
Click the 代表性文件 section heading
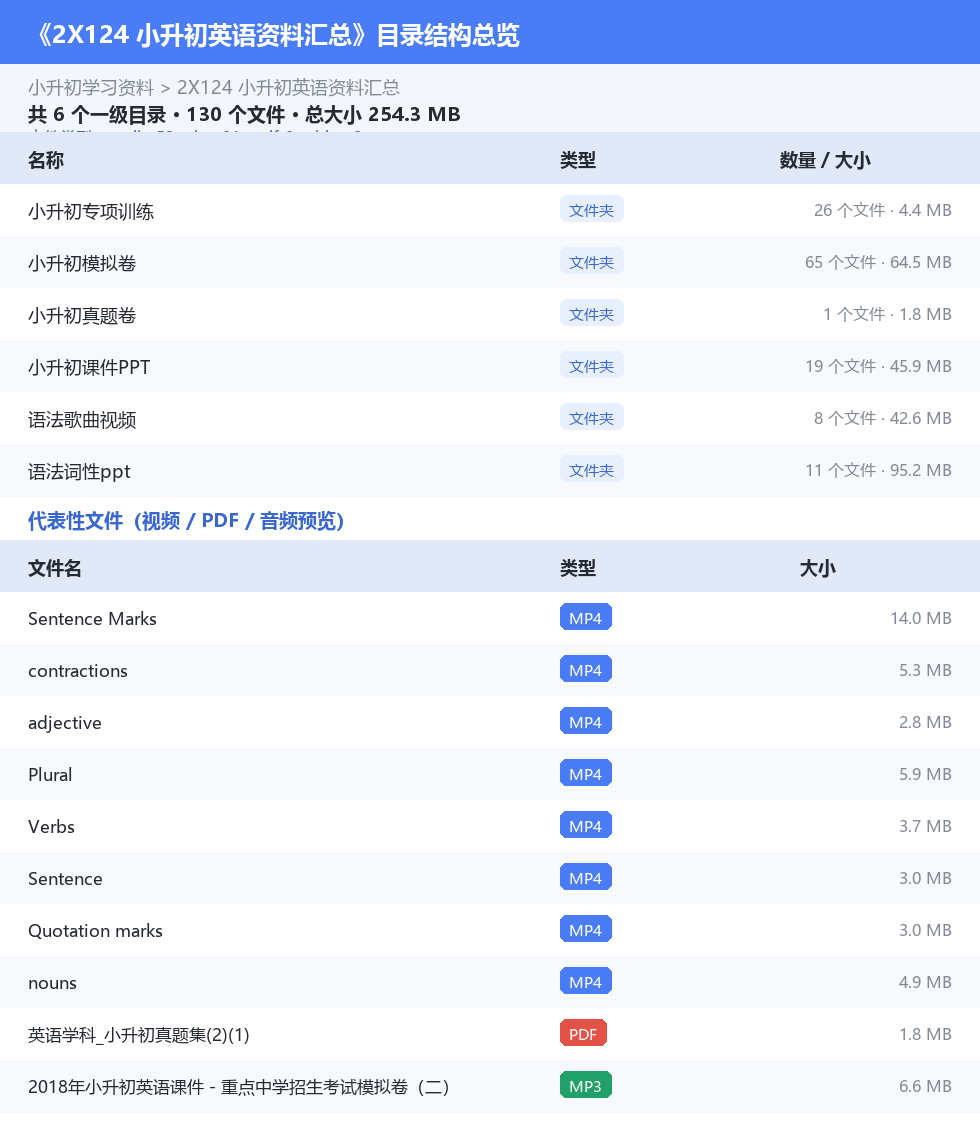(x=186, y=520)
